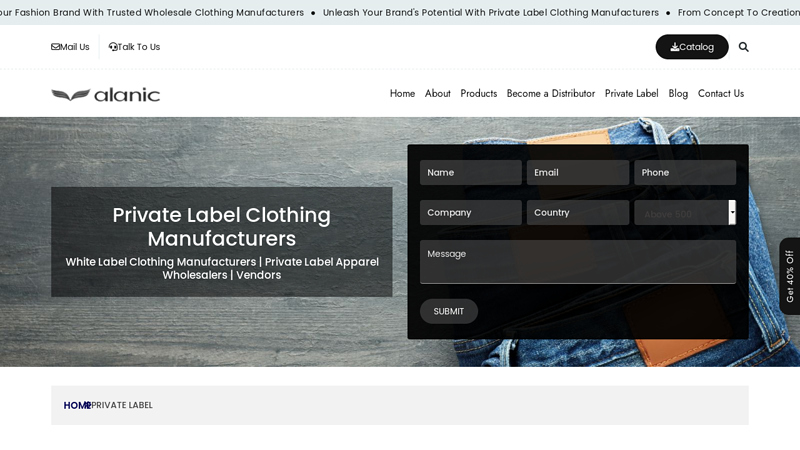Expand the Above 500 quantity dropdown
The image size is (800, 450).
tap(685, 212)
